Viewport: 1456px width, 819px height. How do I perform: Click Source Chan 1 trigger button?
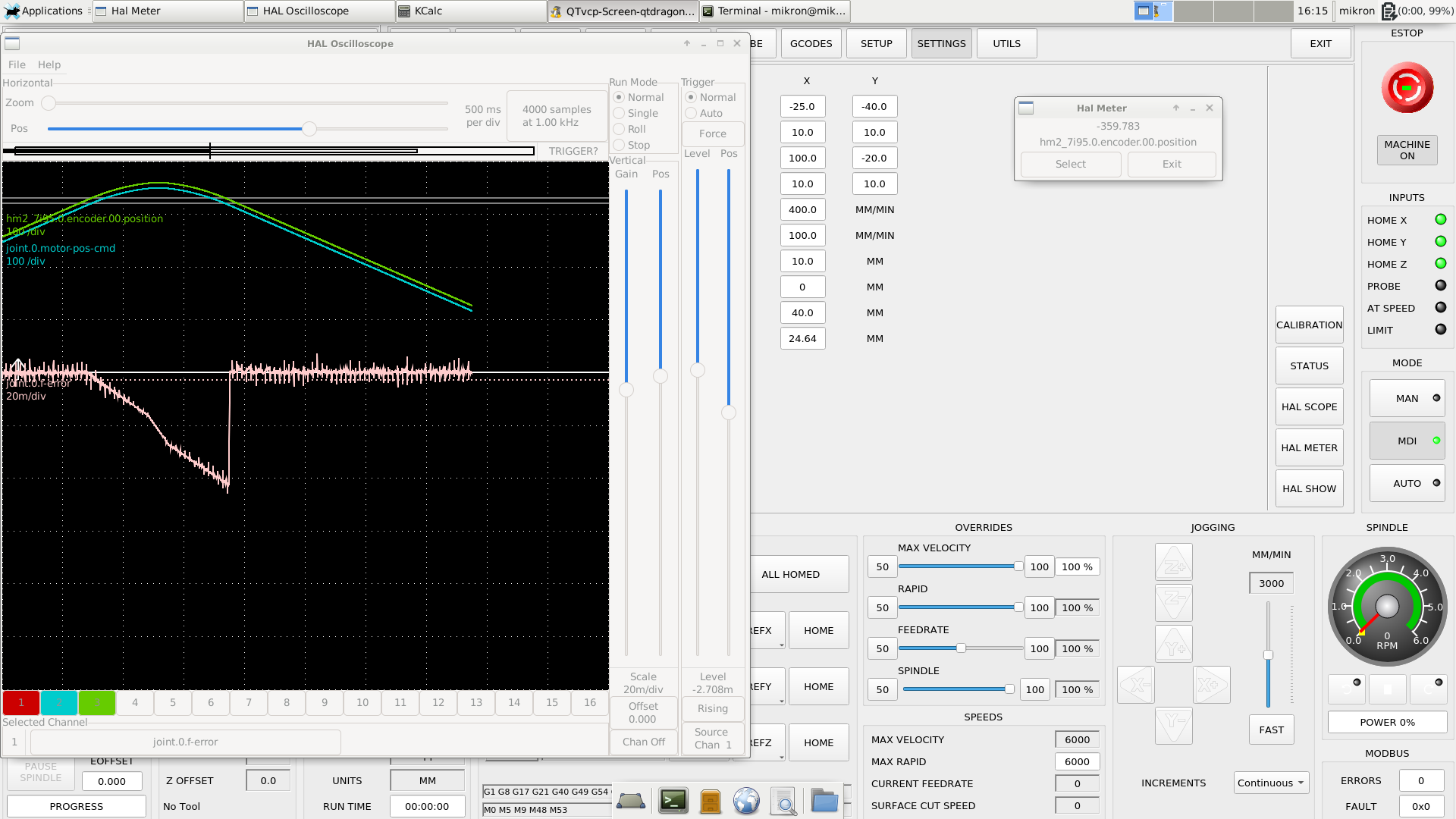(x=712, y=738)
